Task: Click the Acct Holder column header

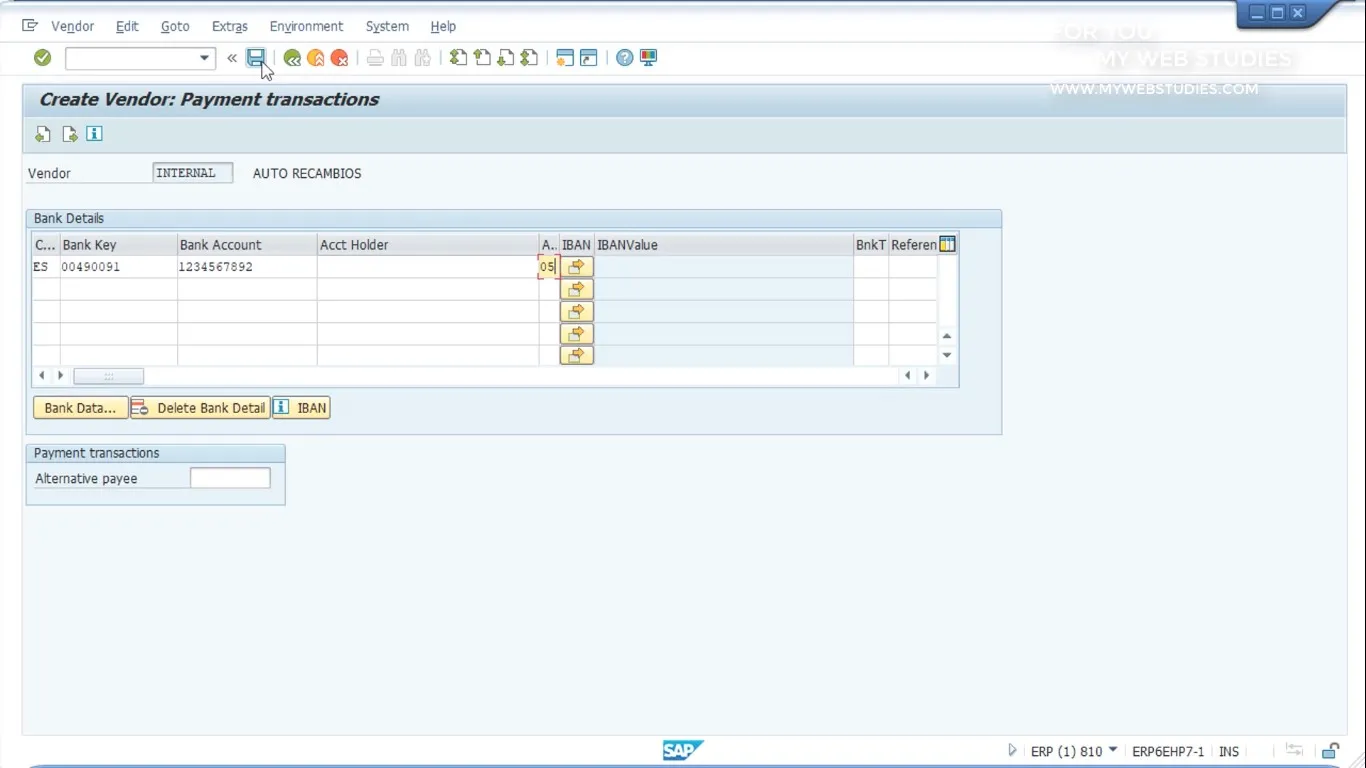Action: pos(428,245)
